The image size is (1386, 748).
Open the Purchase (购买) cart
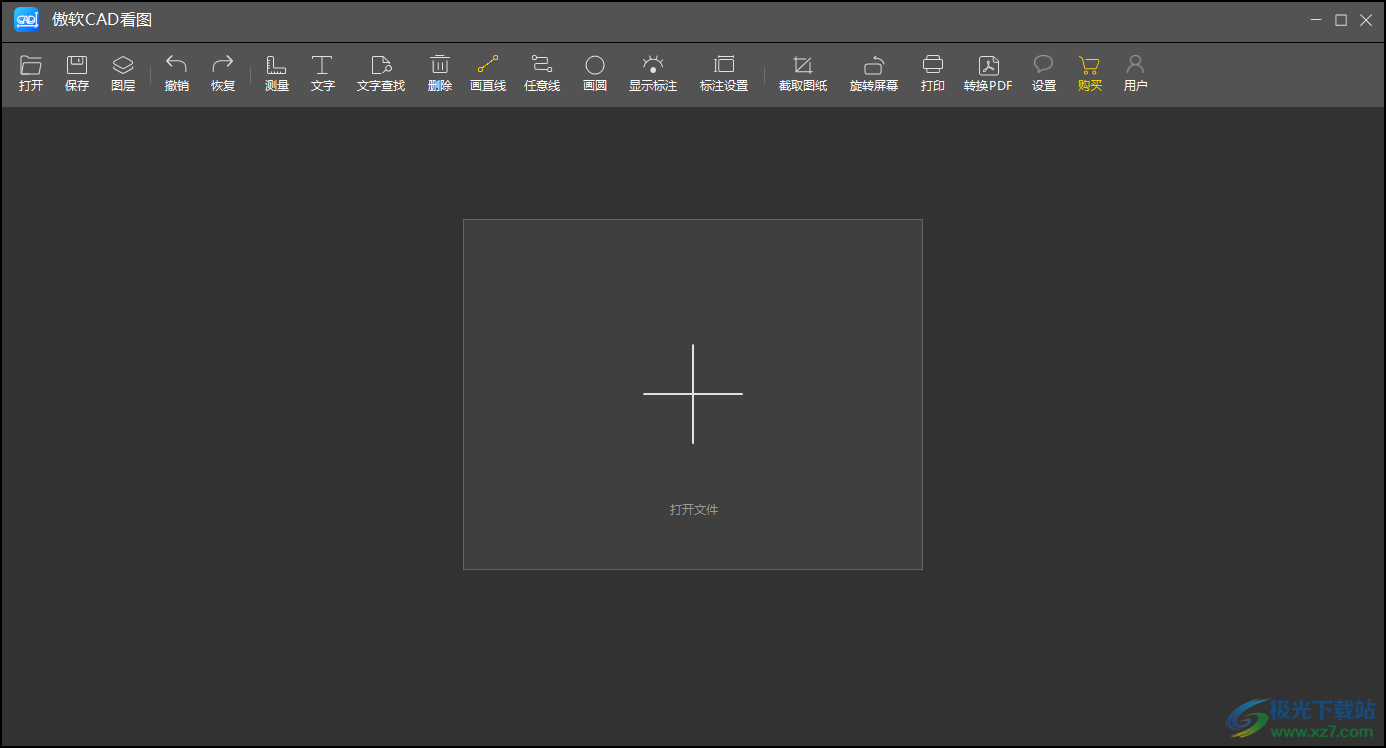(x=1090, y=66)
